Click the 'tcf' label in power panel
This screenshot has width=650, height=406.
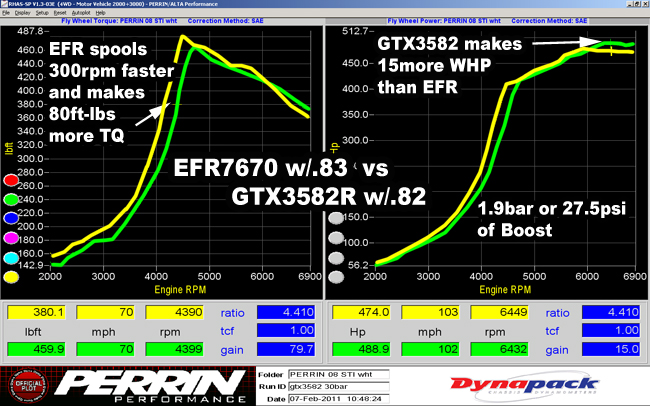(x=552, y=331)
